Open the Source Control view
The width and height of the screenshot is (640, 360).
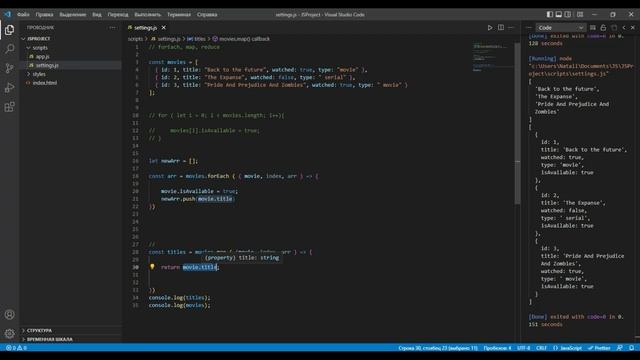click(x=9, y=68)
